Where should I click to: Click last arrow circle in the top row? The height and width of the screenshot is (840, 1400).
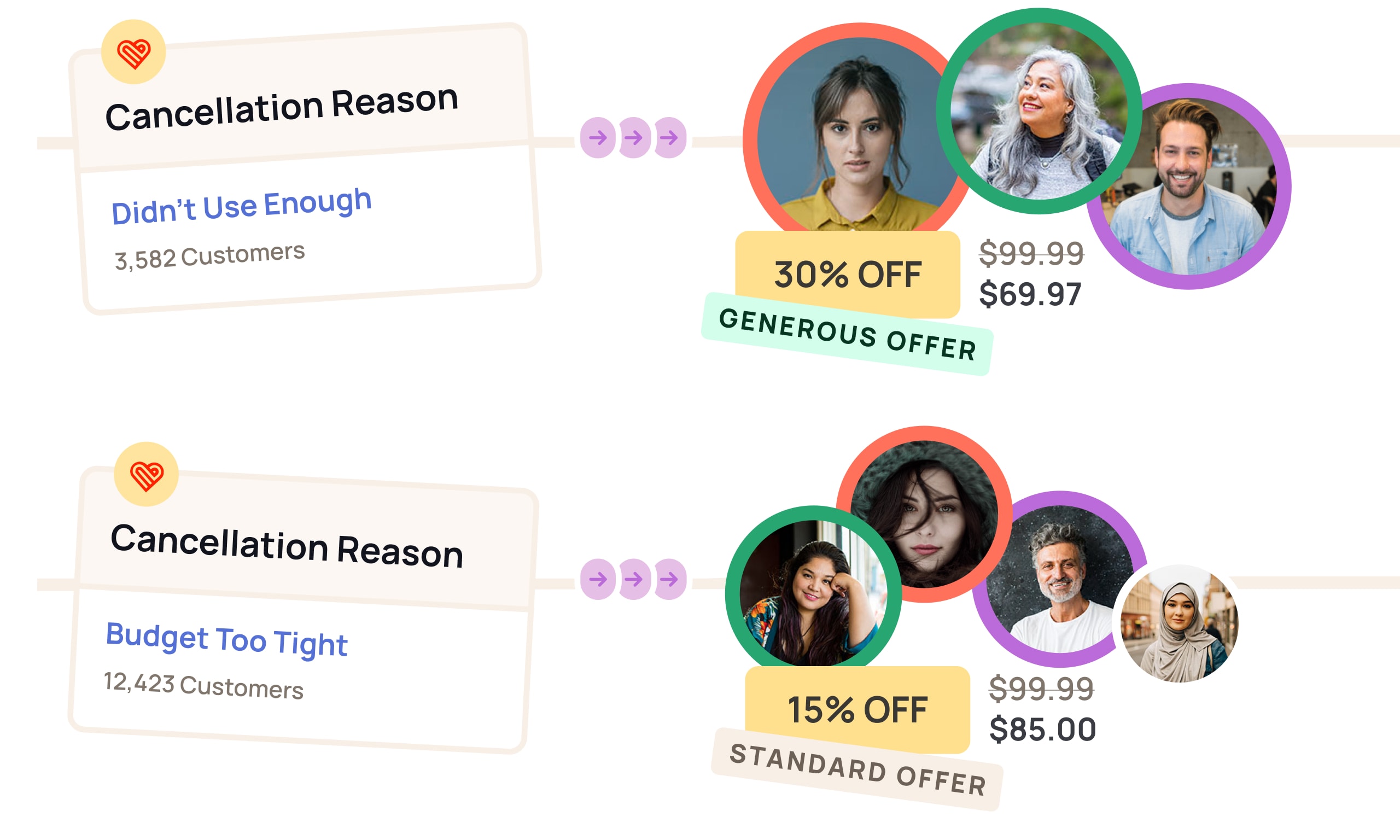point(670,138)
